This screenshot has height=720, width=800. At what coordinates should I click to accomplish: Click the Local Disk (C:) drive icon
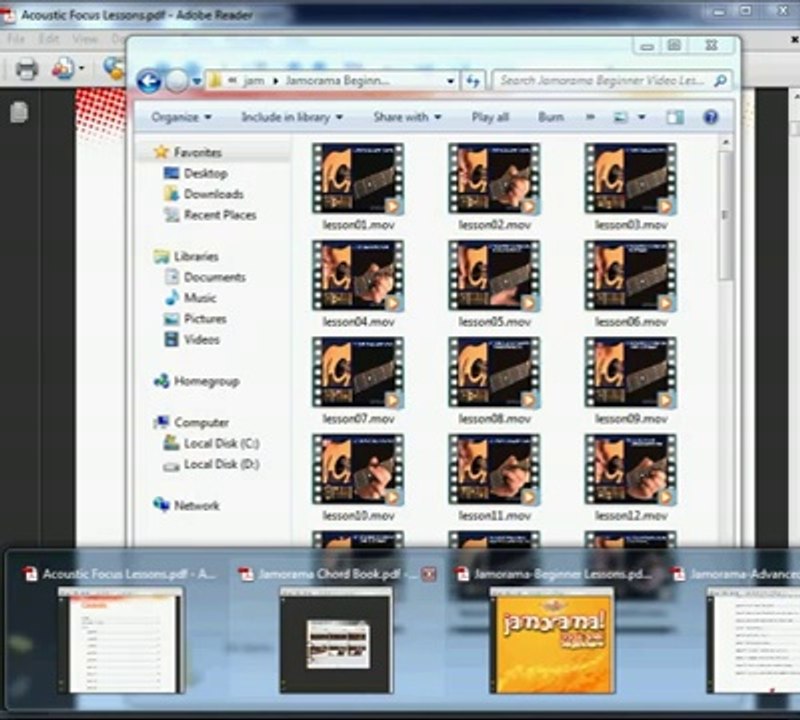[171, 443]
